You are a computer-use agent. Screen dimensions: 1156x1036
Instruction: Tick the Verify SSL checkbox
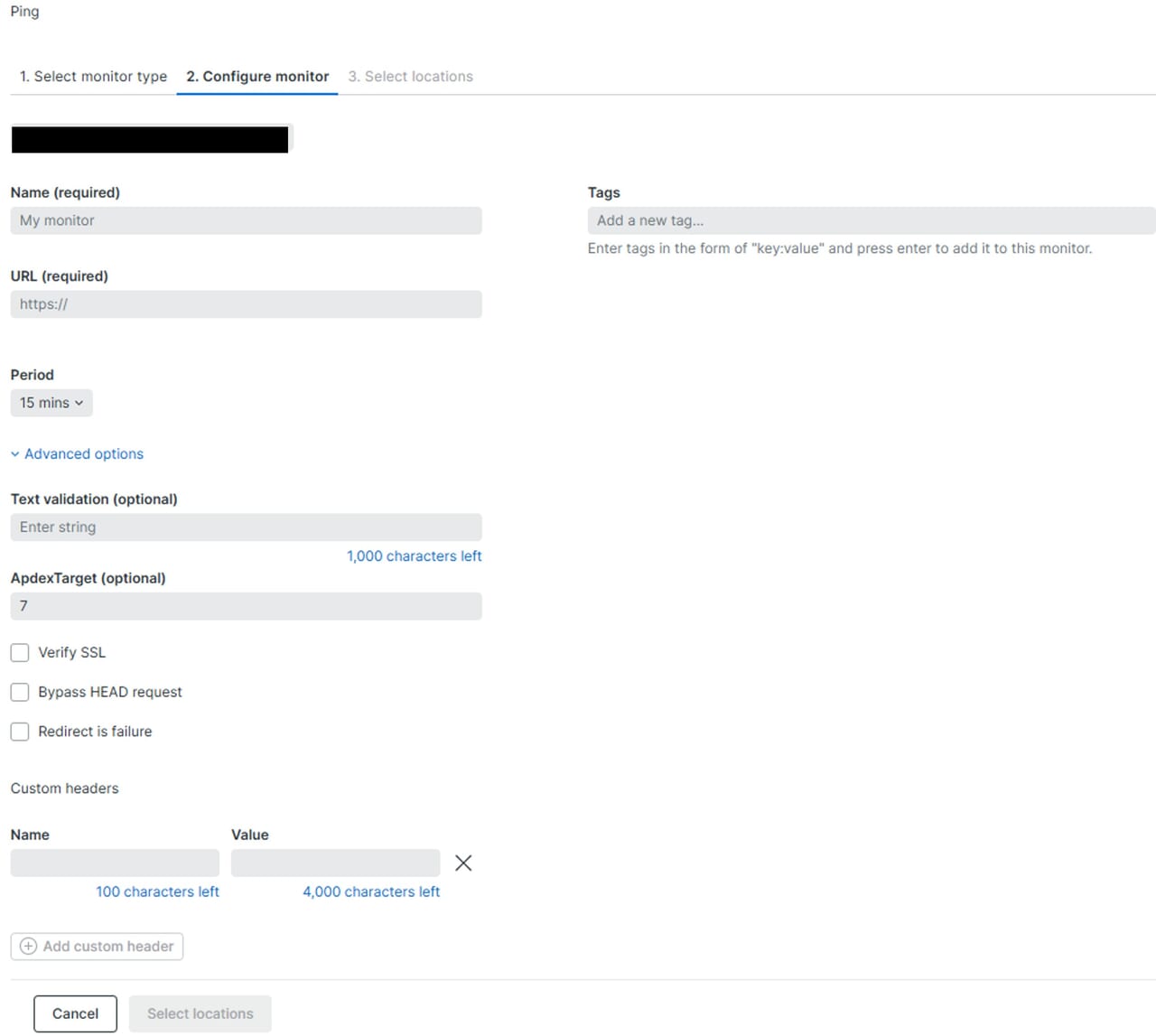pos(20,652)
